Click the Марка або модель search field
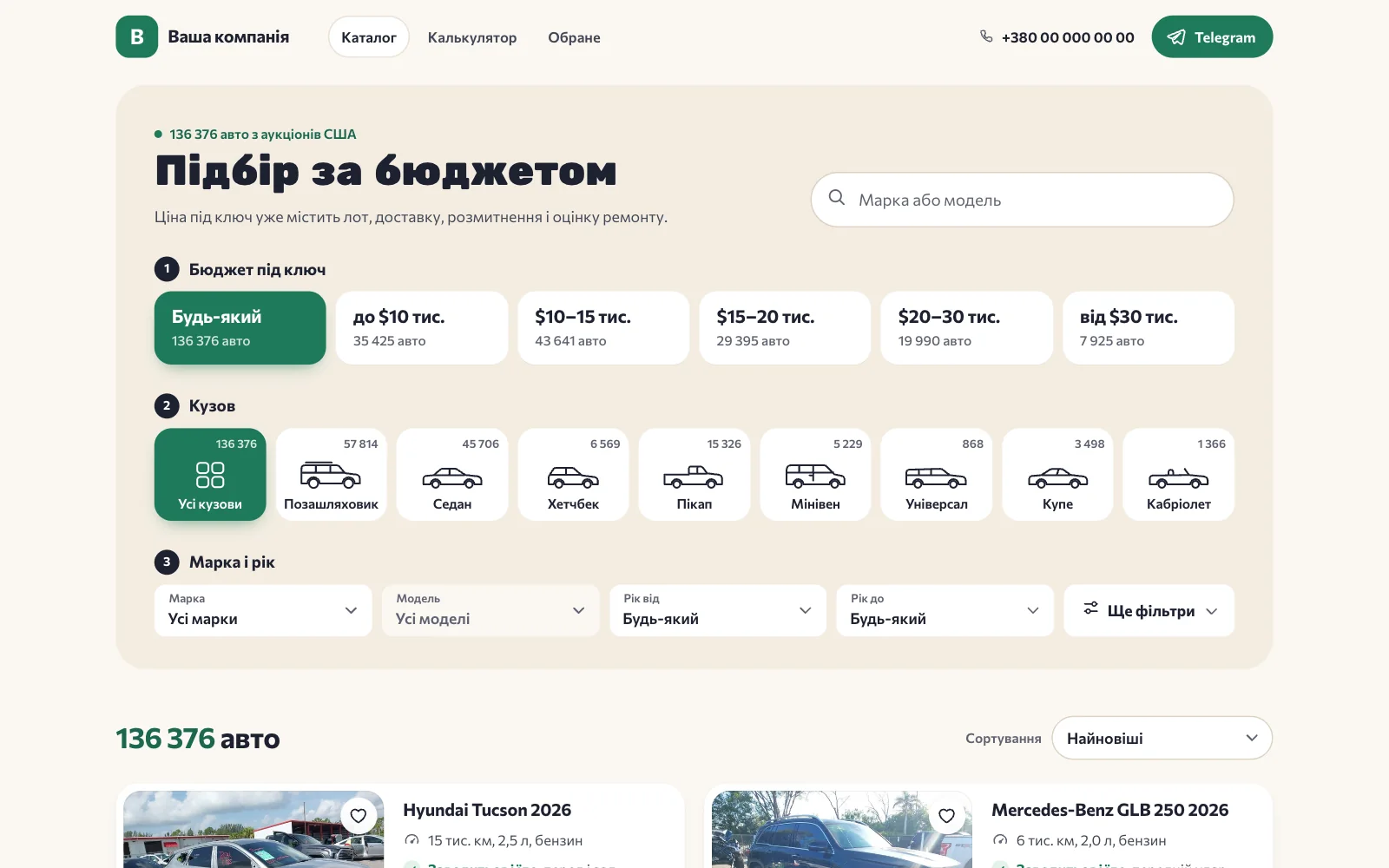 tap(1023, 200)
